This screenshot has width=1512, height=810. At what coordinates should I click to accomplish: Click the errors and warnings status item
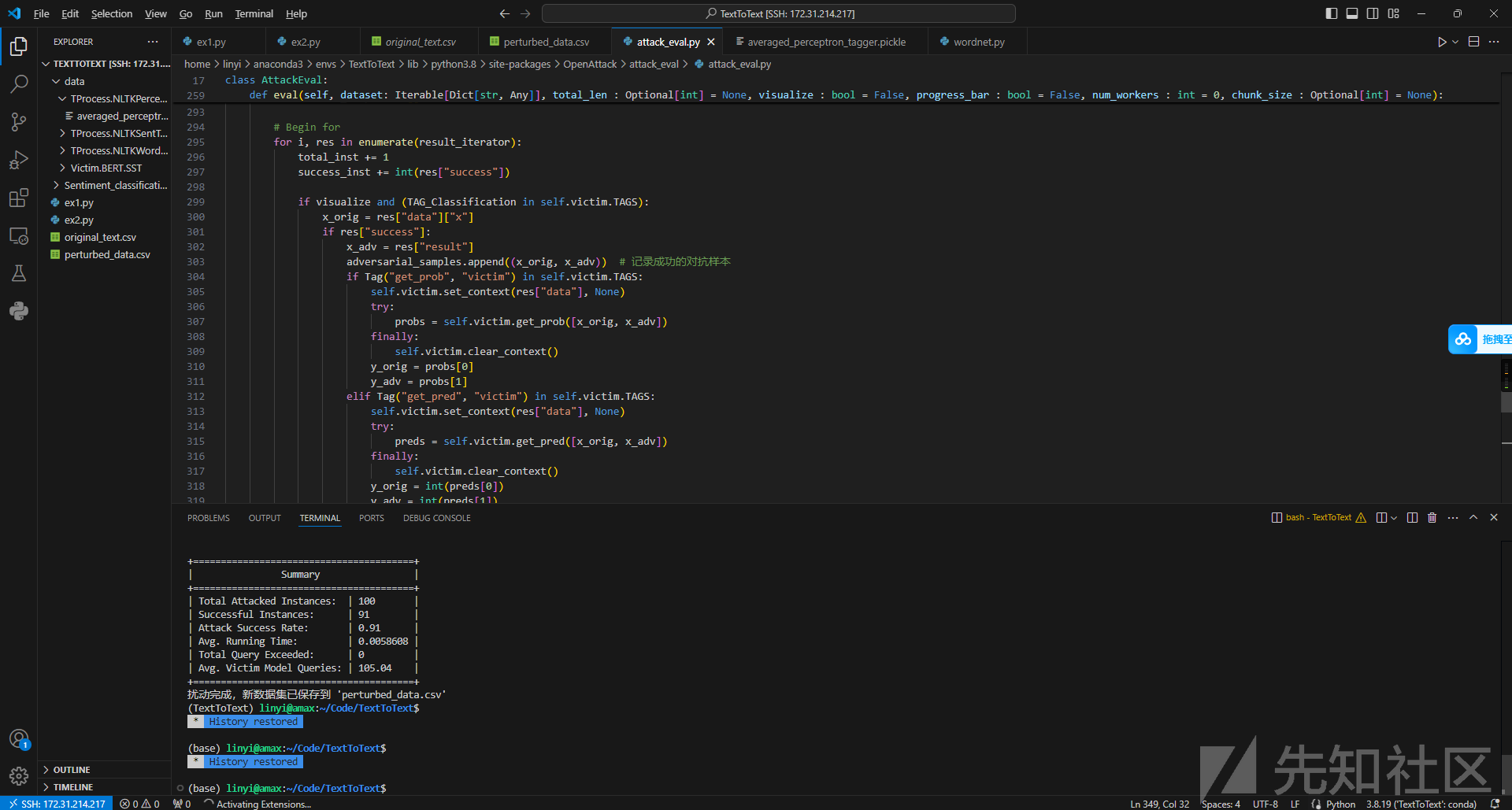139,804
